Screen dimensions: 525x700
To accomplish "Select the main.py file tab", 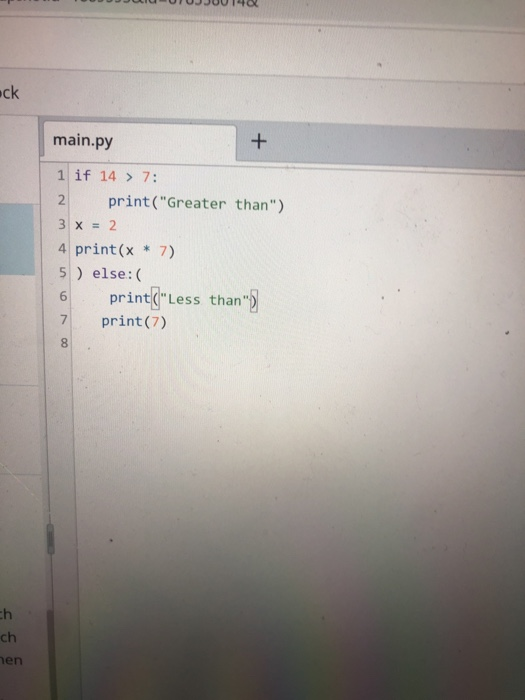I will click(138, 142).
